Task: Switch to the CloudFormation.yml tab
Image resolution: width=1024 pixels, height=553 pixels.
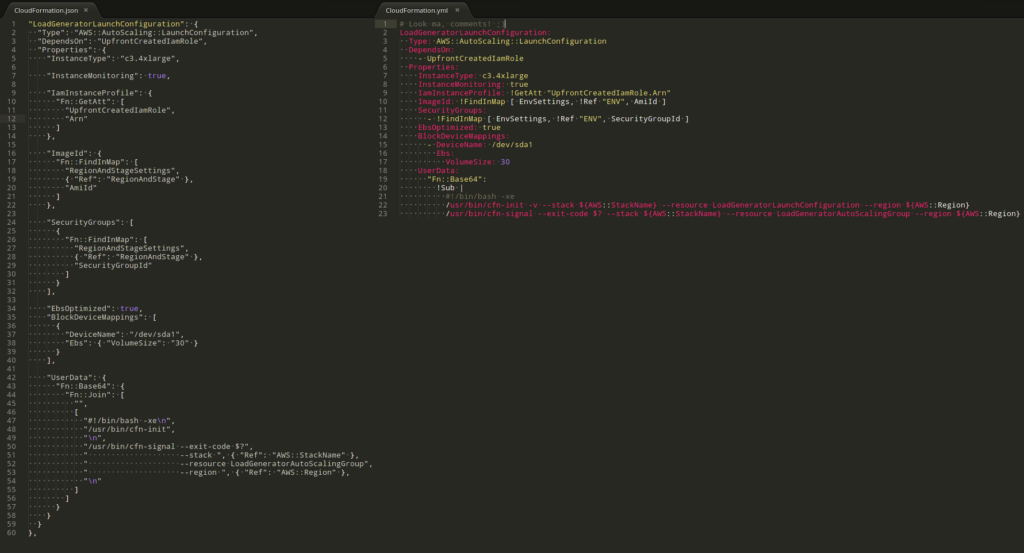Action: [x=416, y=10]
